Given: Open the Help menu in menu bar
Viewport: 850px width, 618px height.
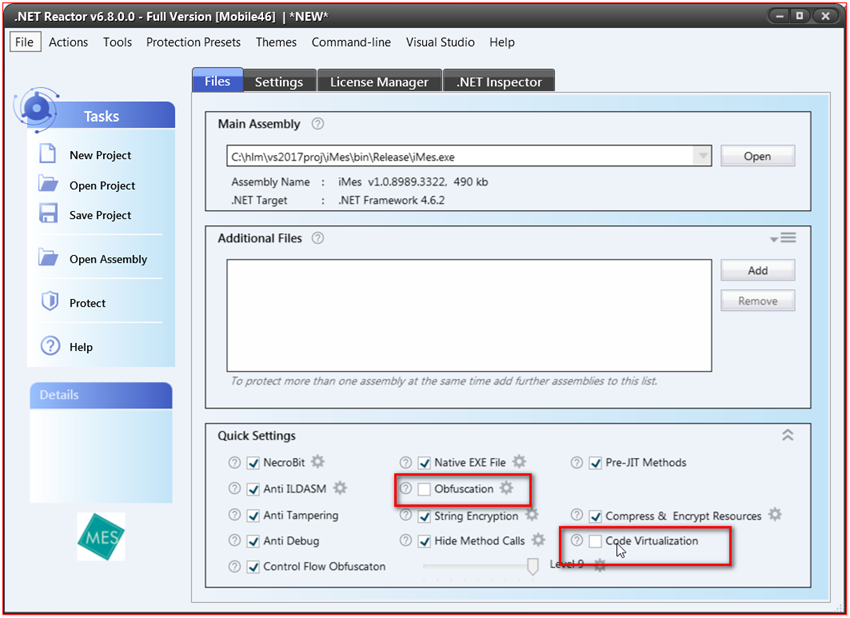Looking at the screenshot, I should click(x=502, y=42).
